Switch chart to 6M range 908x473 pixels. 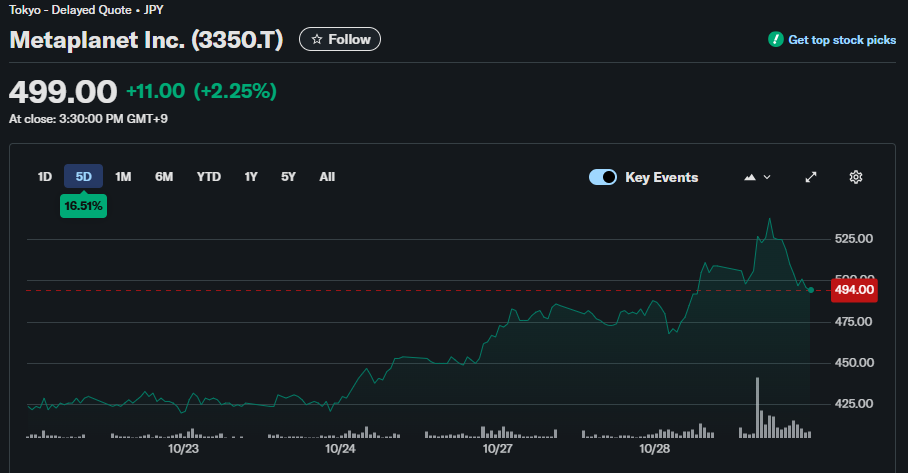pos(164,177)
